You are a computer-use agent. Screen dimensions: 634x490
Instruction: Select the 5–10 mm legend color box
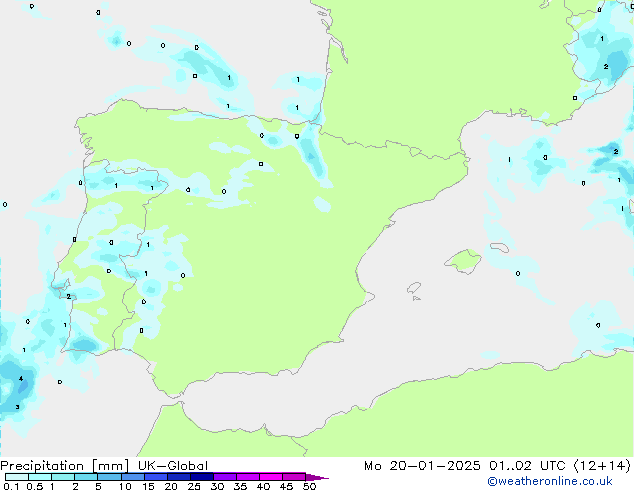coord(109,477)
